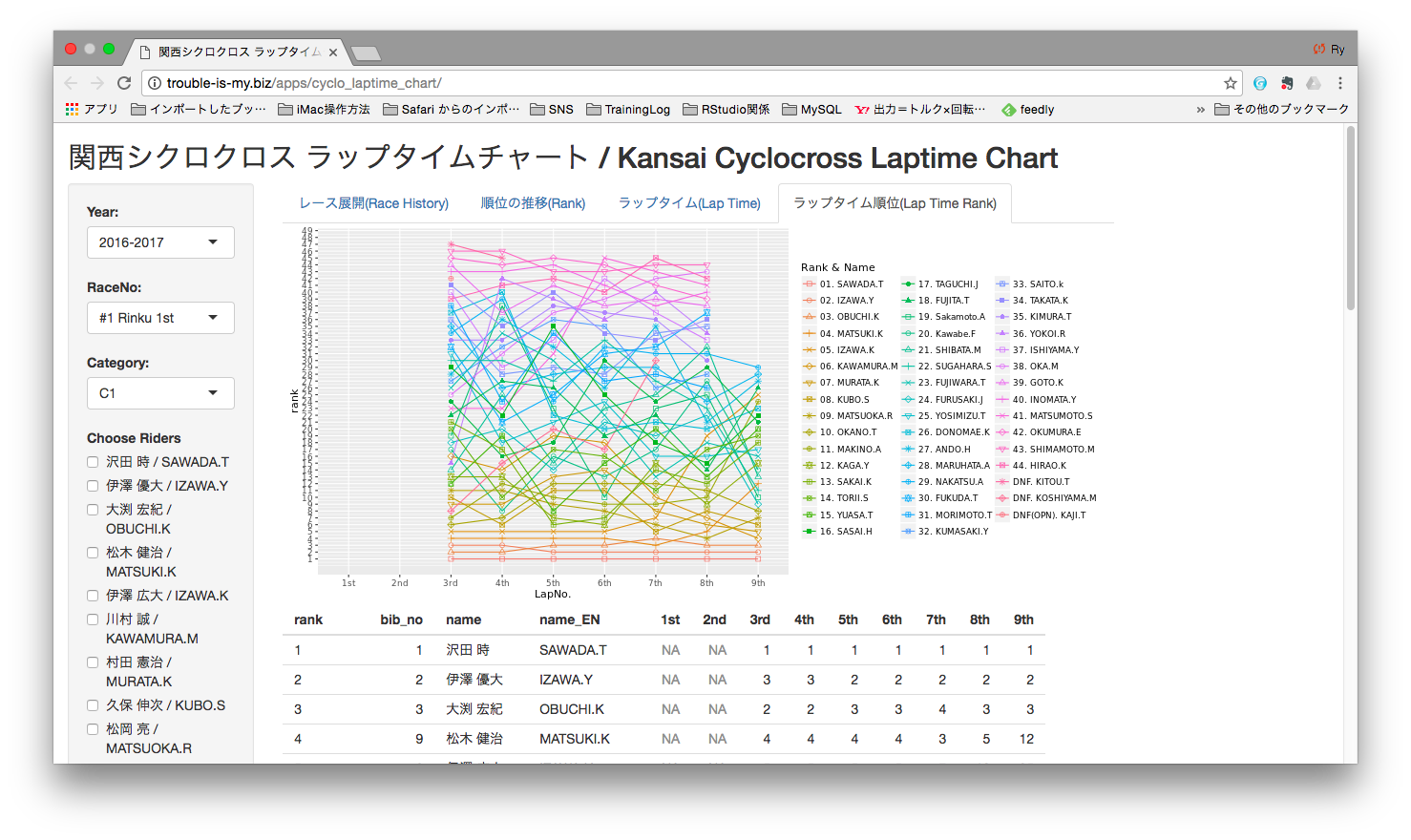The image size is (1411, 840).
Task: Expand the RaceNo dropdown showing #1 Rinku 1st
Action: pyautogui.click(x=159, y=317)
